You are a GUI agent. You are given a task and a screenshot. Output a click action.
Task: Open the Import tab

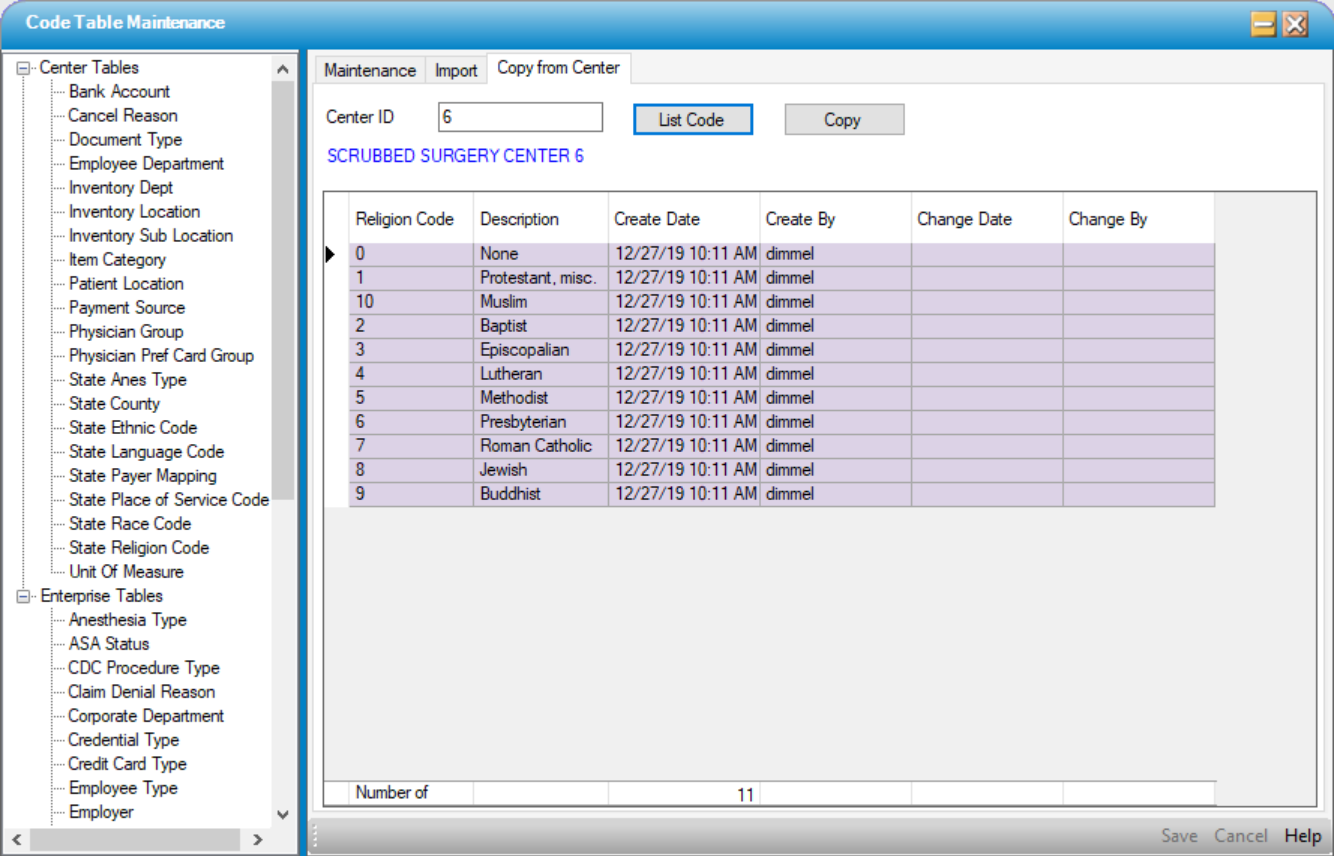(456, 71)
